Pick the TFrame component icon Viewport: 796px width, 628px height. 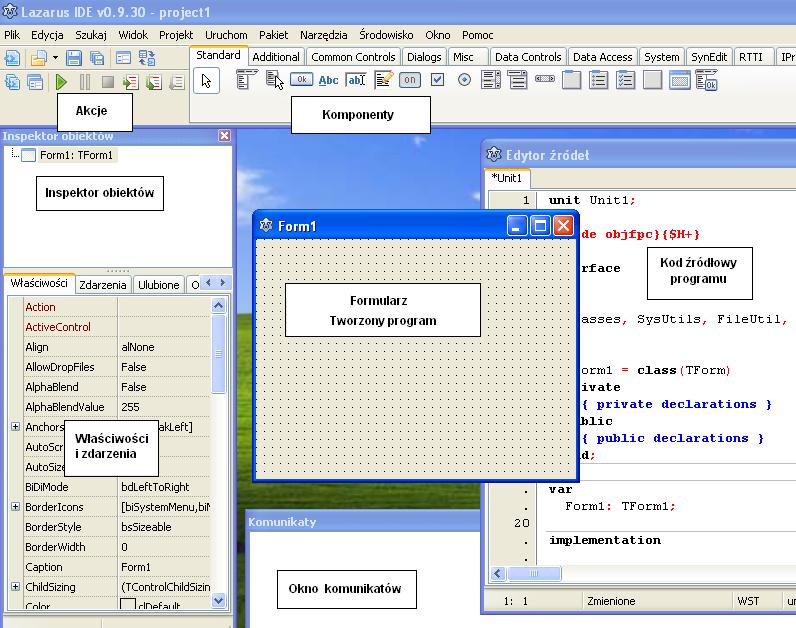click(679, 80)
